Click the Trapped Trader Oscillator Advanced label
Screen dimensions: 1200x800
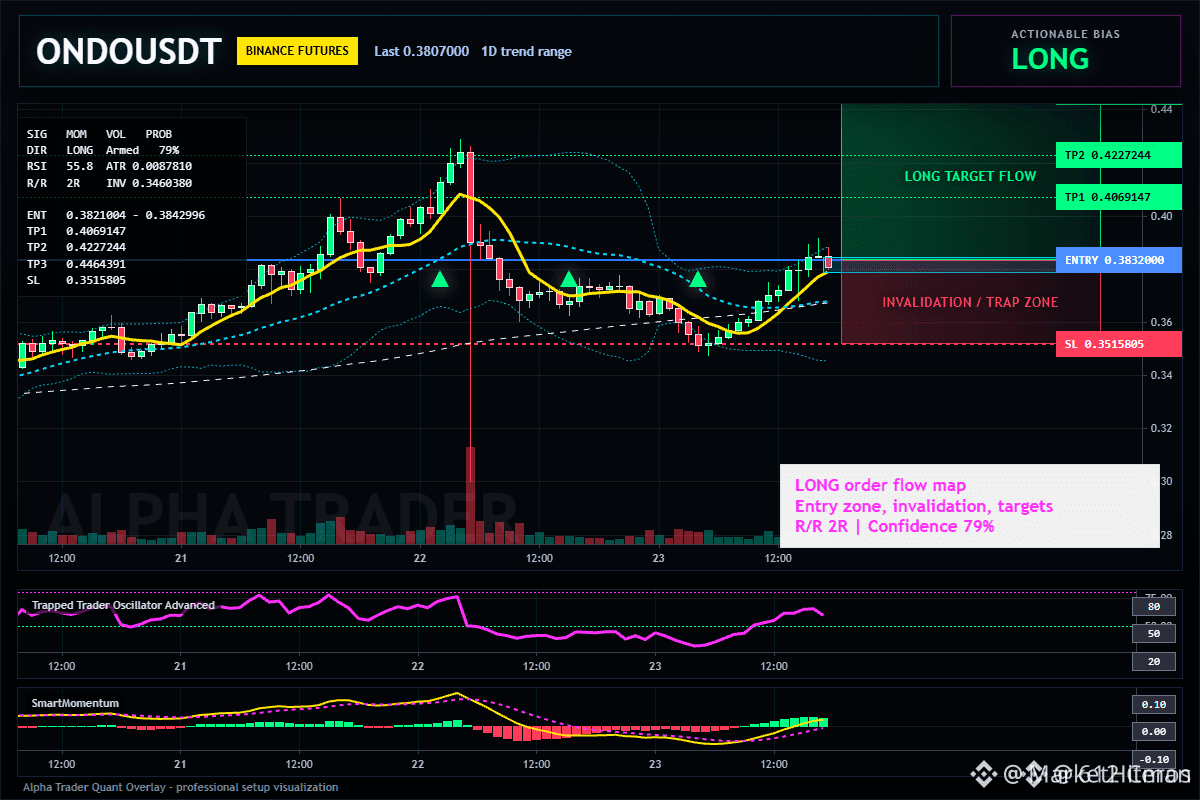(123, 605)
